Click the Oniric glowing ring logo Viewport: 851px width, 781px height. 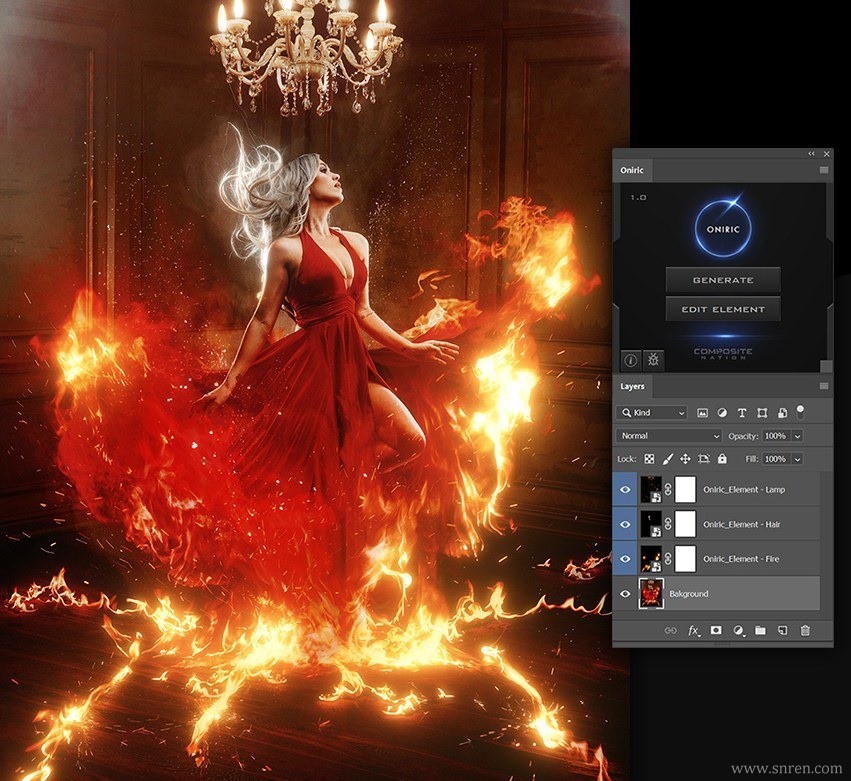(x=723, y=228)
